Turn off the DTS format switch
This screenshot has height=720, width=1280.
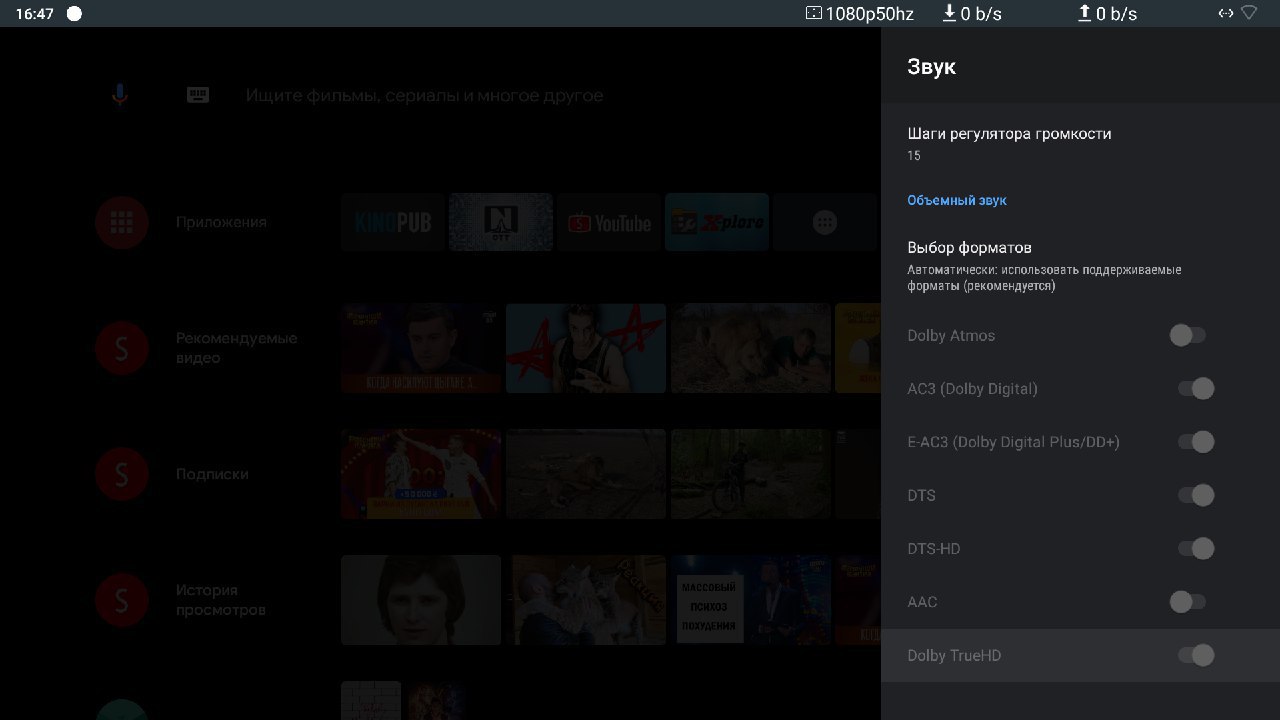pos(1196,495)
